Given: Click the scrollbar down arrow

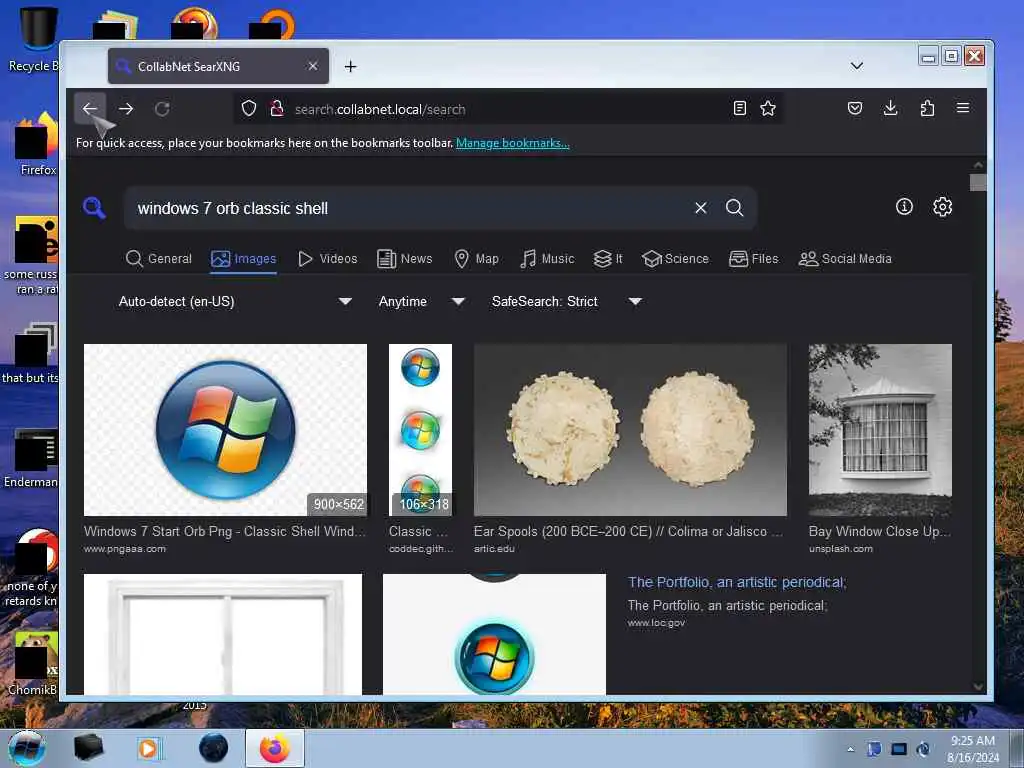Looking at the screenshot, I should [978, 686].
